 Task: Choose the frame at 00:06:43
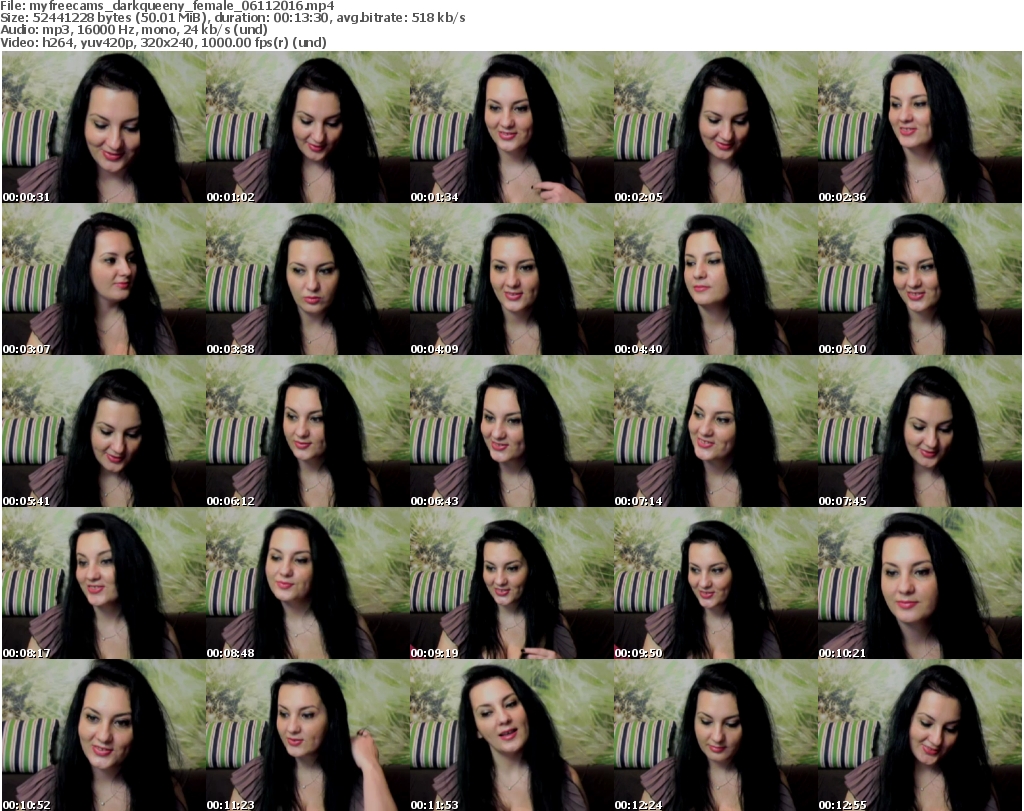point(511,432)
